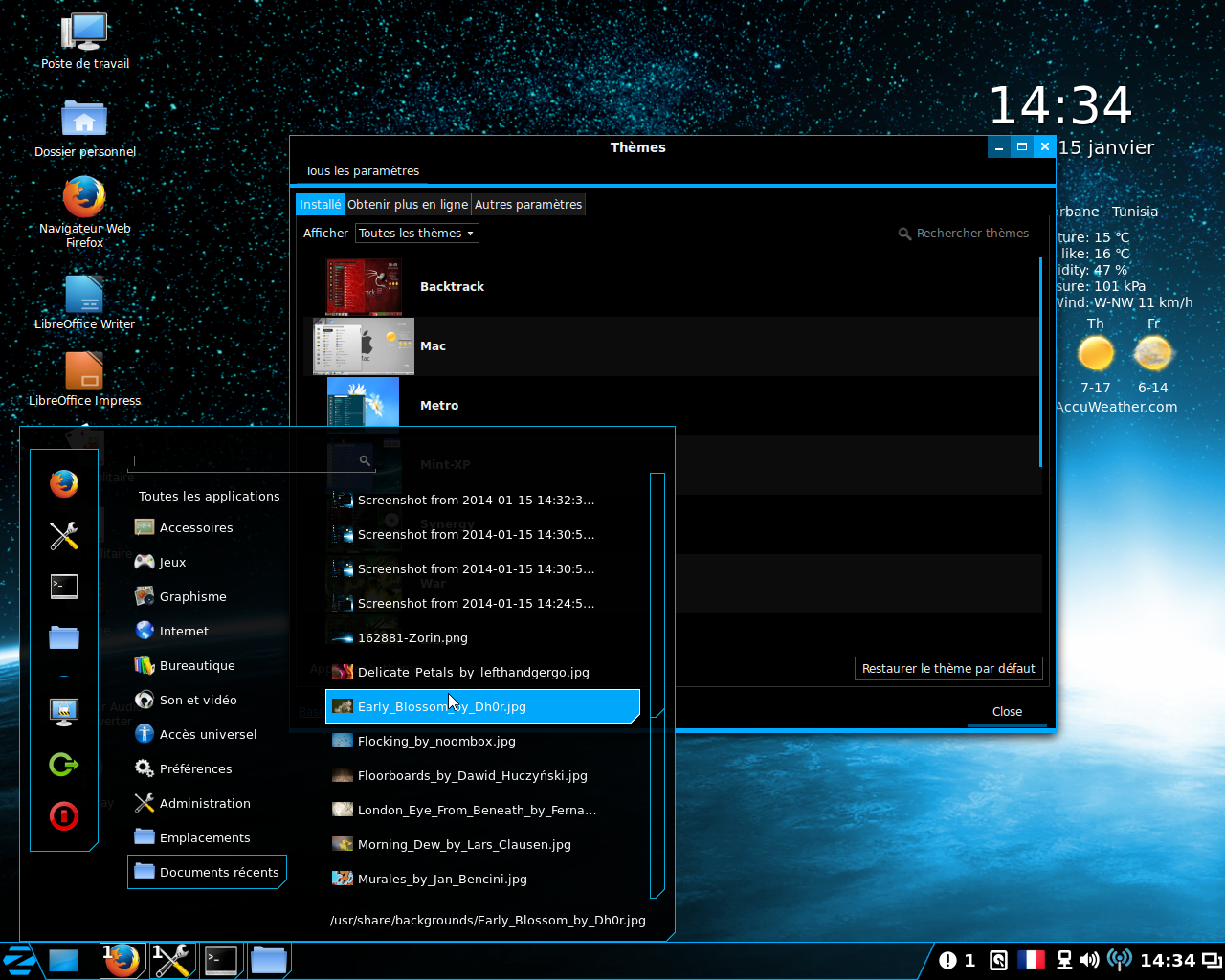Select Documents récents menu category
This screenshot has width=1225, height=980.
[208, 872]
